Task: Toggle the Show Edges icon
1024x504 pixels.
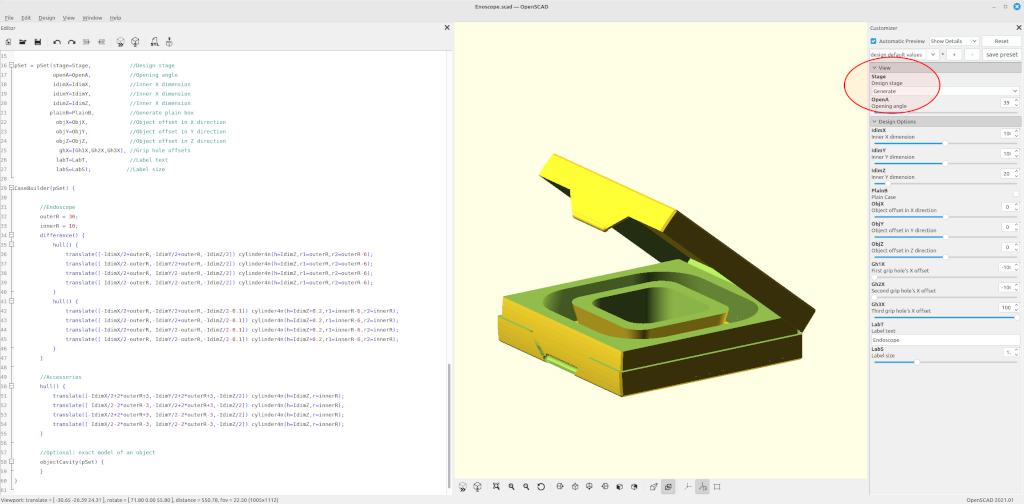Action: tap(717, 486)
